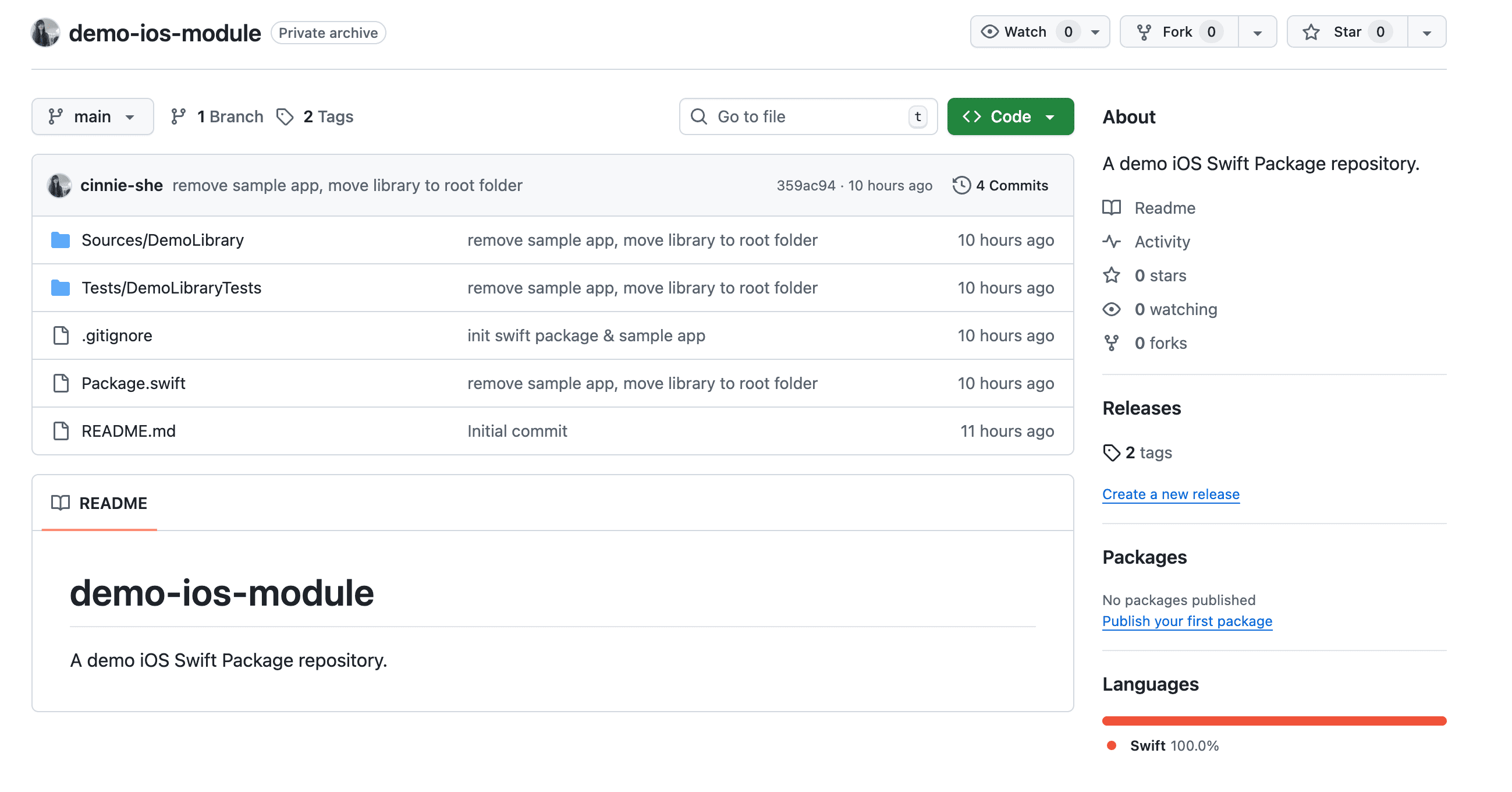Click the 2 Tags icon
The height and width of the screenshot is (792, 1512).
285,116
